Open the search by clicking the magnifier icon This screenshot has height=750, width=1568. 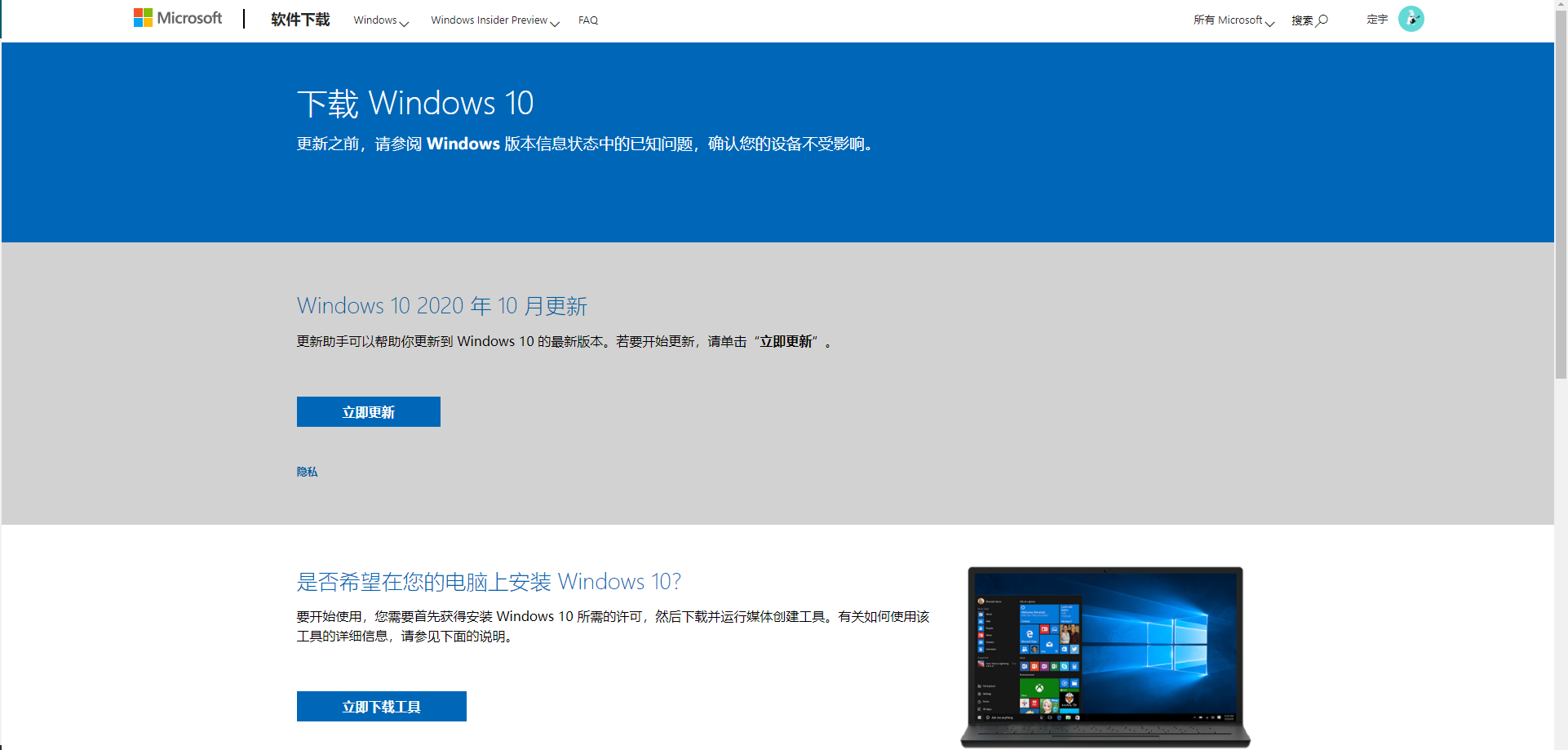tap(1323, 19)
